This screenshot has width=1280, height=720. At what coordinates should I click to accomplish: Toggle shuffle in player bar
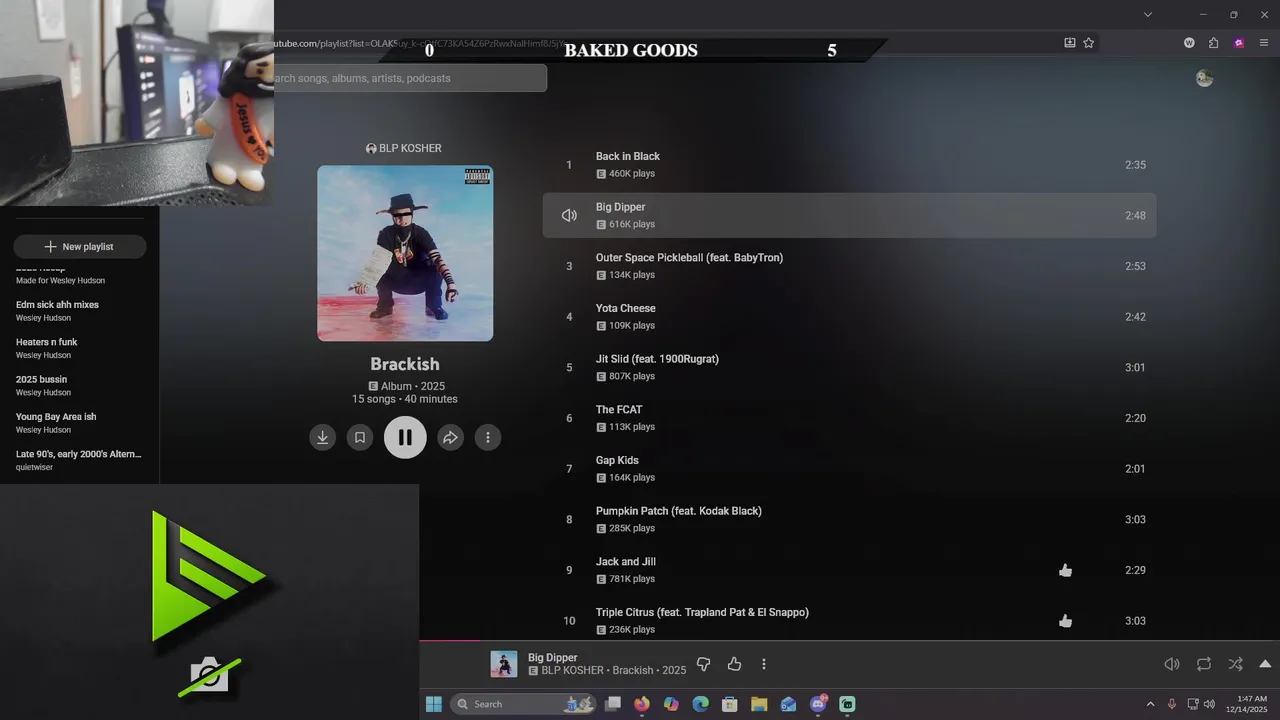(x=1236, y=664)
